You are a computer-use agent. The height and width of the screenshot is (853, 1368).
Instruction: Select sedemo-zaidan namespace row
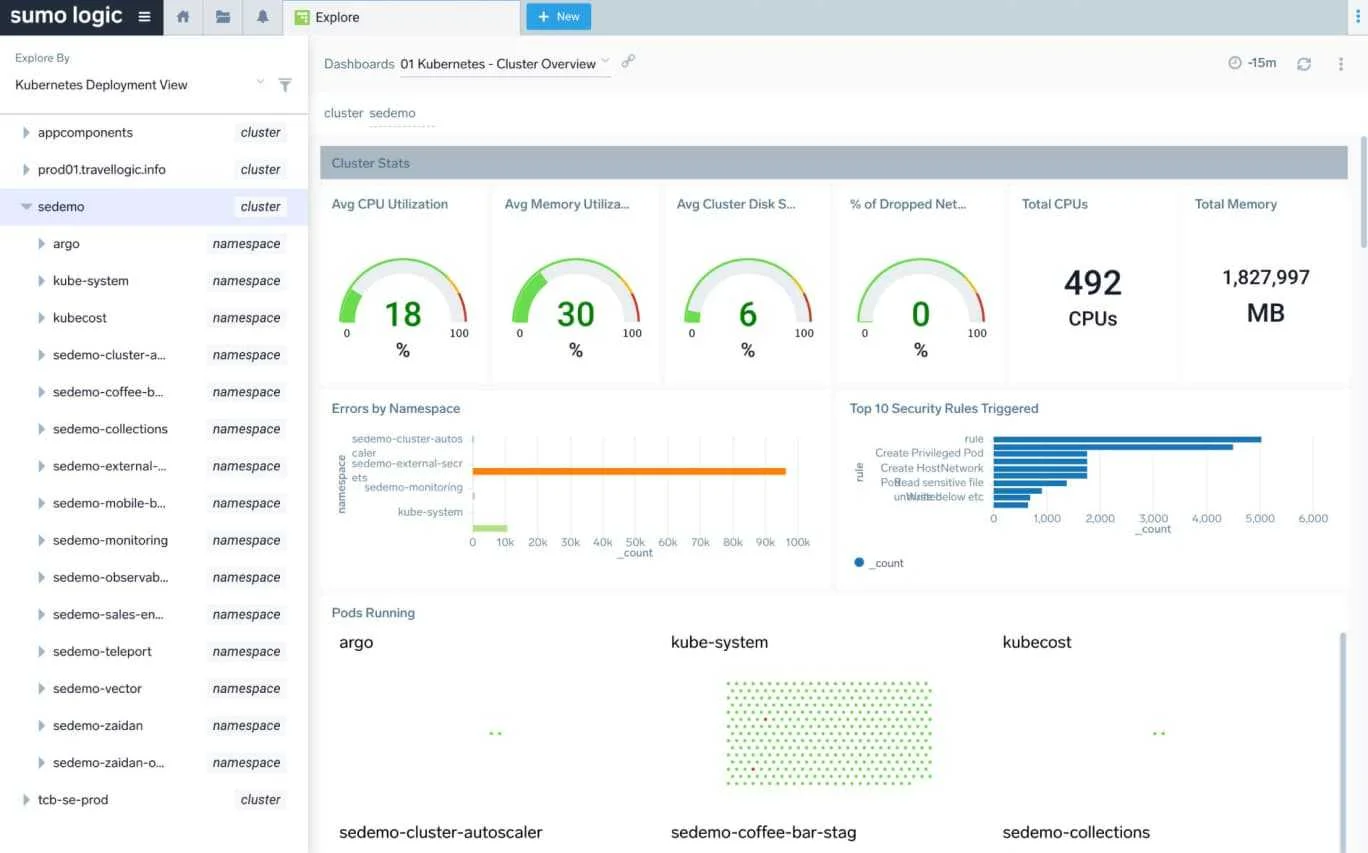coord(154,725)
